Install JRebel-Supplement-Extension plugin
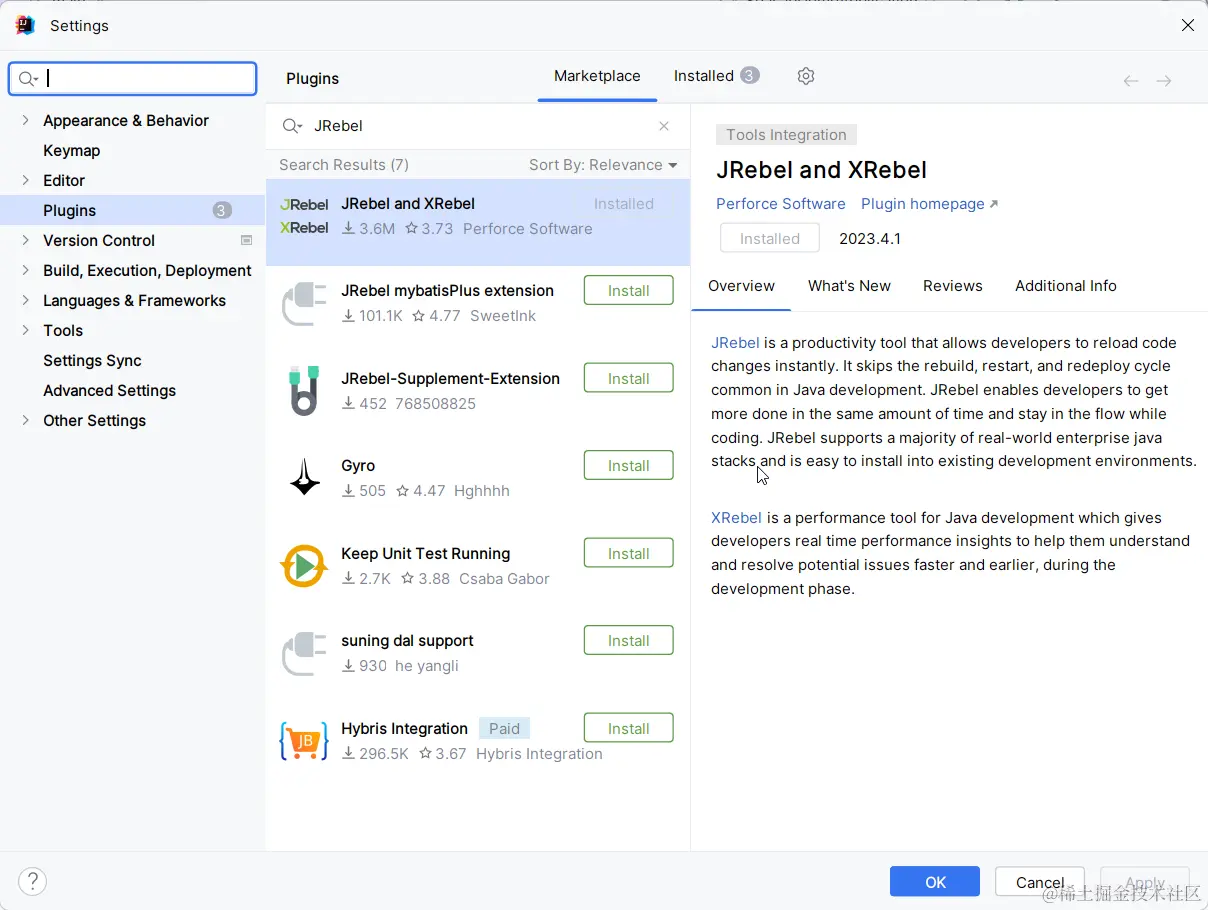Image resolution: width=1208 pixels, height=910 pixels. [x=628, y=379]
